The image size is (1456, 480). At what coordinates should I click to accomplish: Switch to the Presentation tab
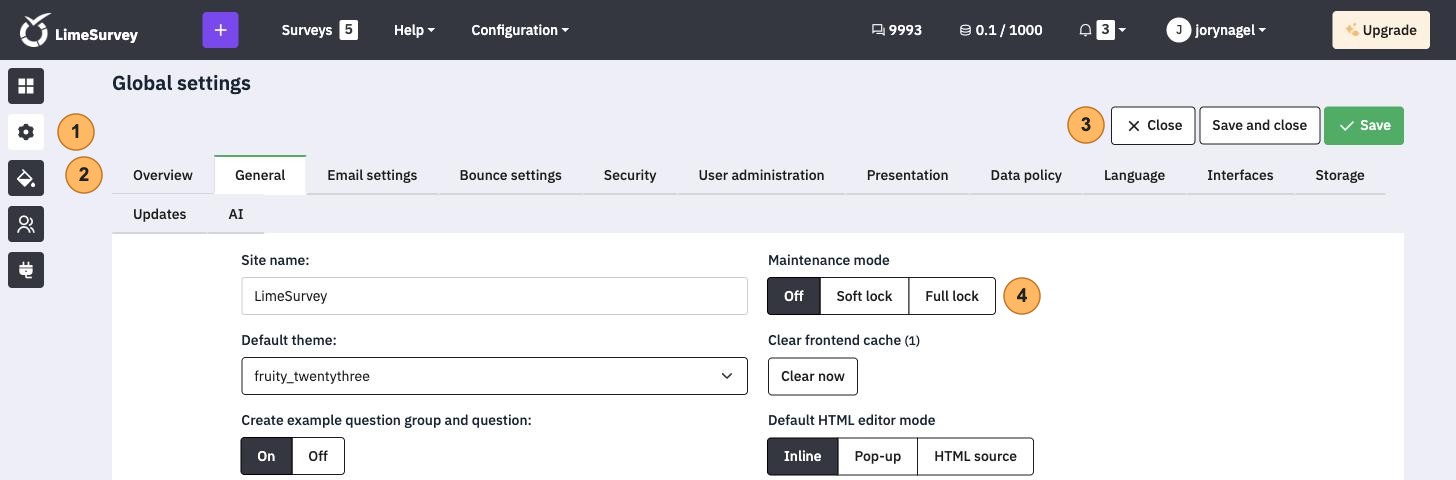point(908,175)
